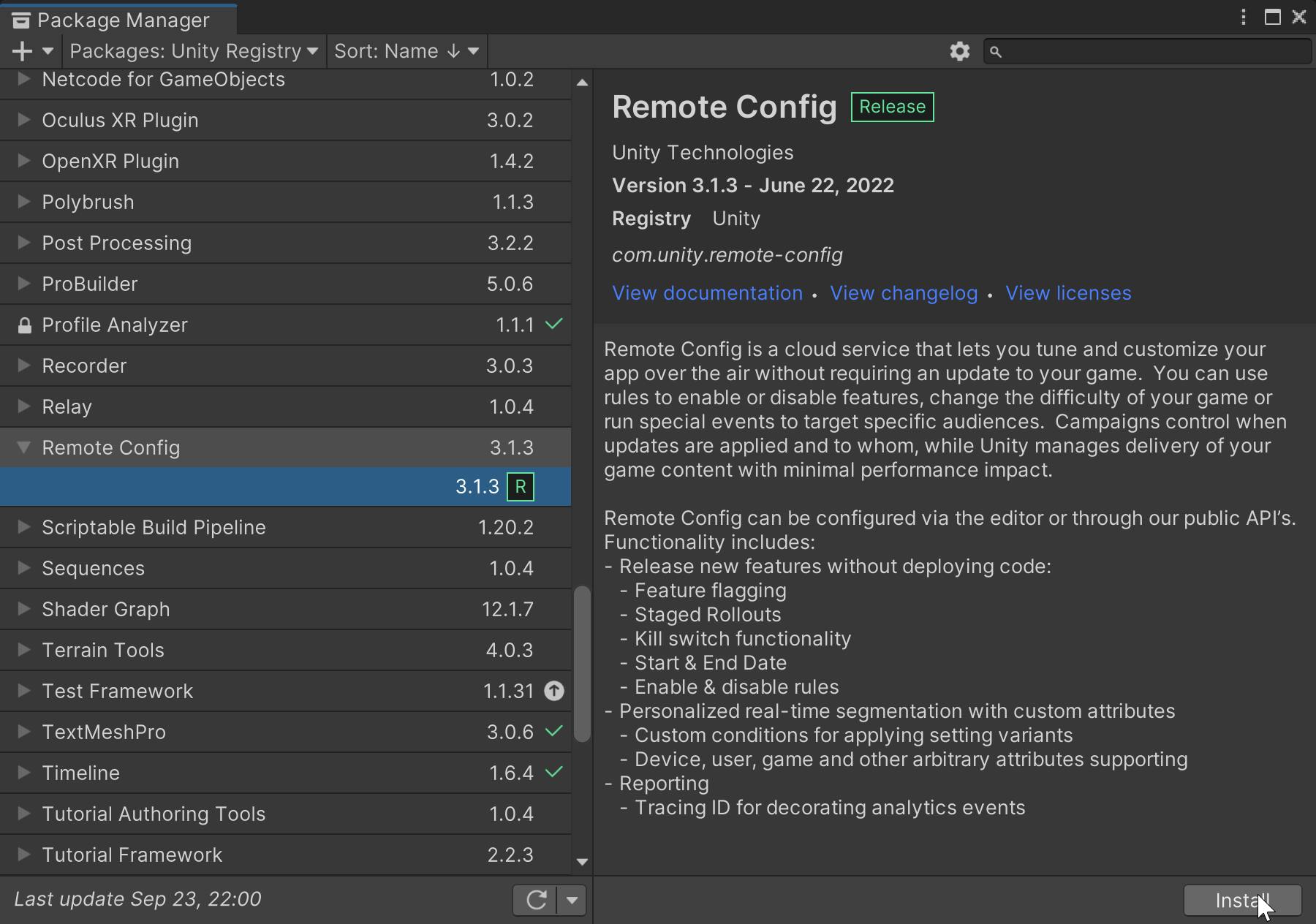Select Remote Config version 3.1.3 R badge
The image size is (1316, 924).
click(x=521, y=487)
